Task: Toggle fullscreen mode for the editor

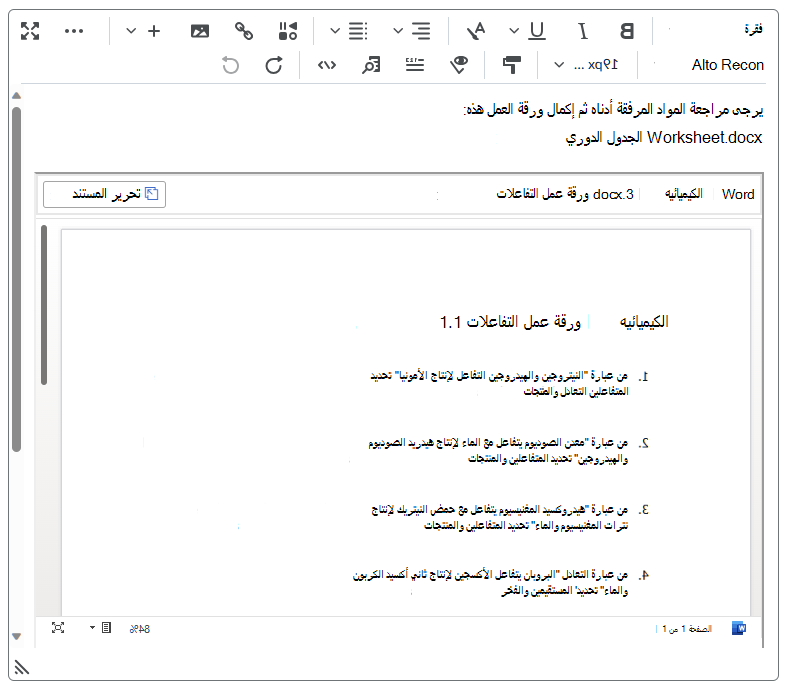Action: click(30, 31)
